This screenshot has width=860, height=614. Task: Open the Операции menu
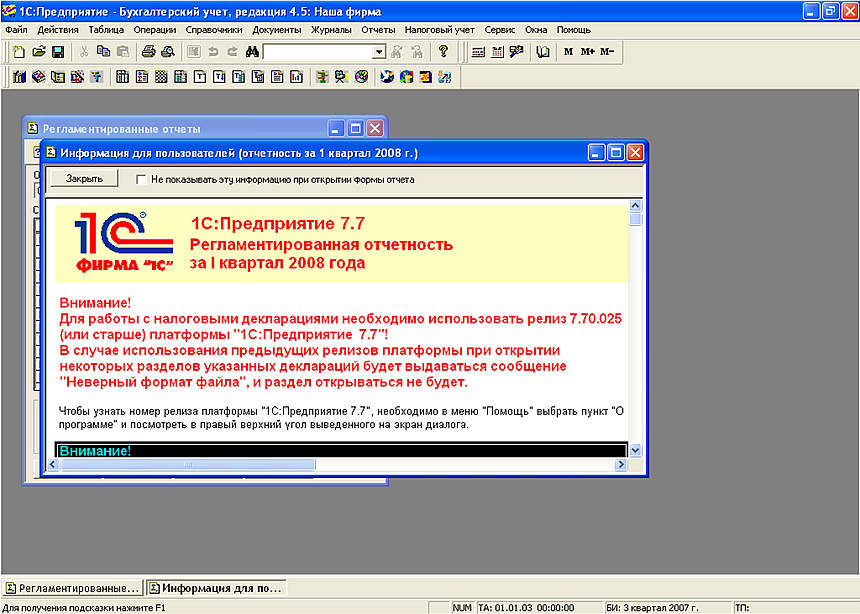tap(155, 30)
